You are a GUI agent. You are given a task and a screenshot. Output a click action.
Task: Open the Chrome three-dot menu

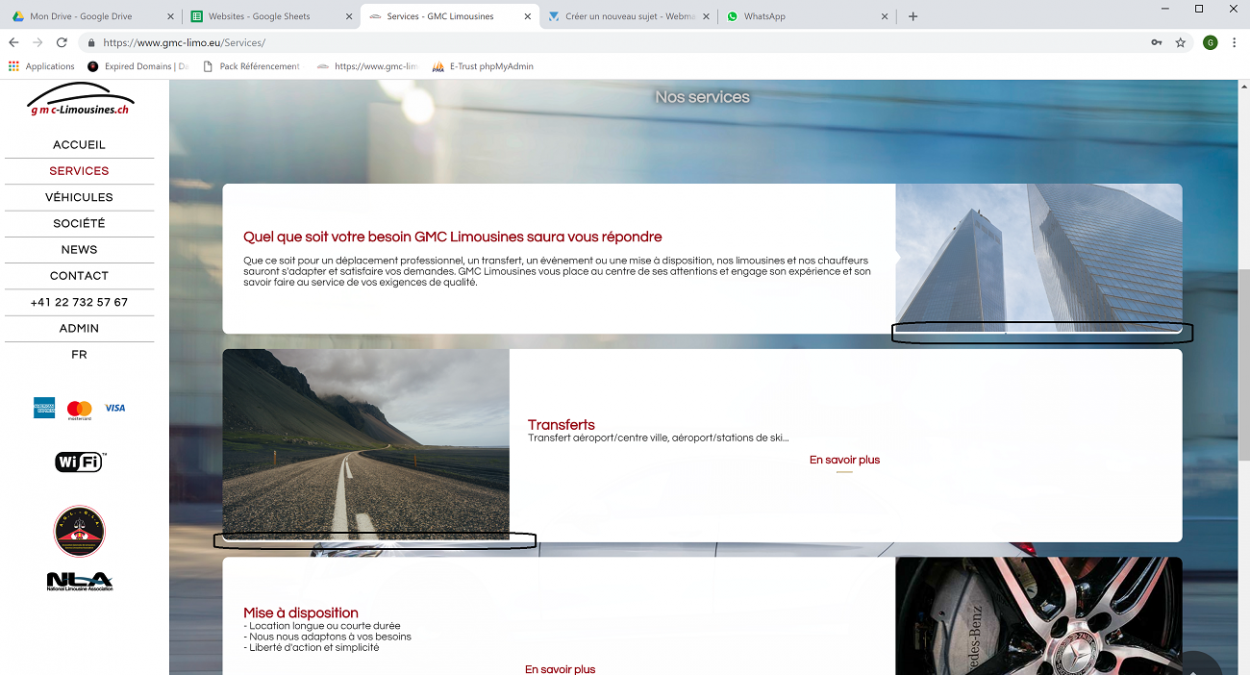point(1235,43)
